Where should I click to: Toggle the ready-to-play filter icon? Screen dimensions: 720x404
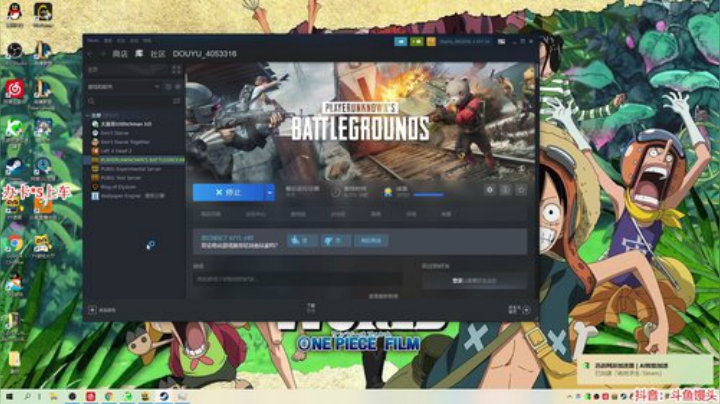coord(177,86)
